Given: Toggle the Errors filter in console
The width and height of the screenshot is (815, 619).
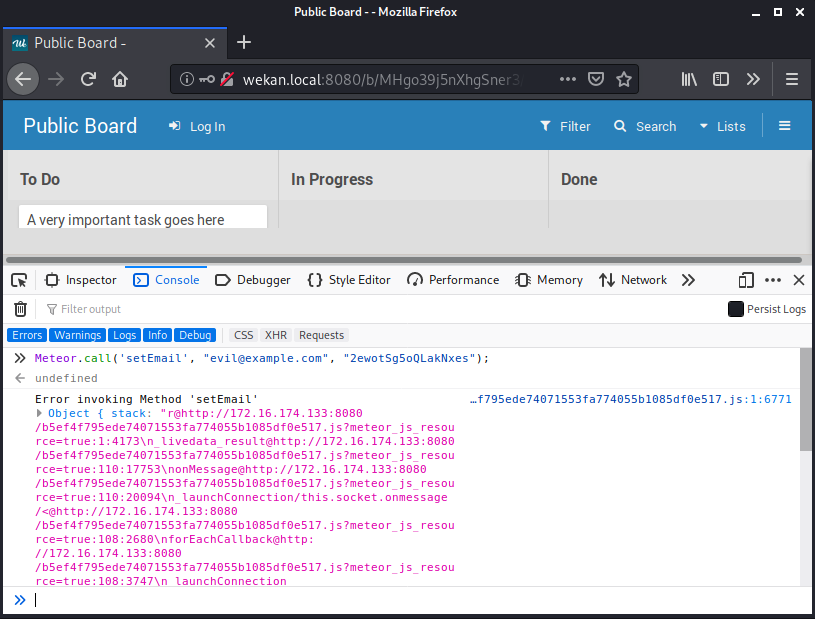Looking at the screenshot, I should pos(27,335).
